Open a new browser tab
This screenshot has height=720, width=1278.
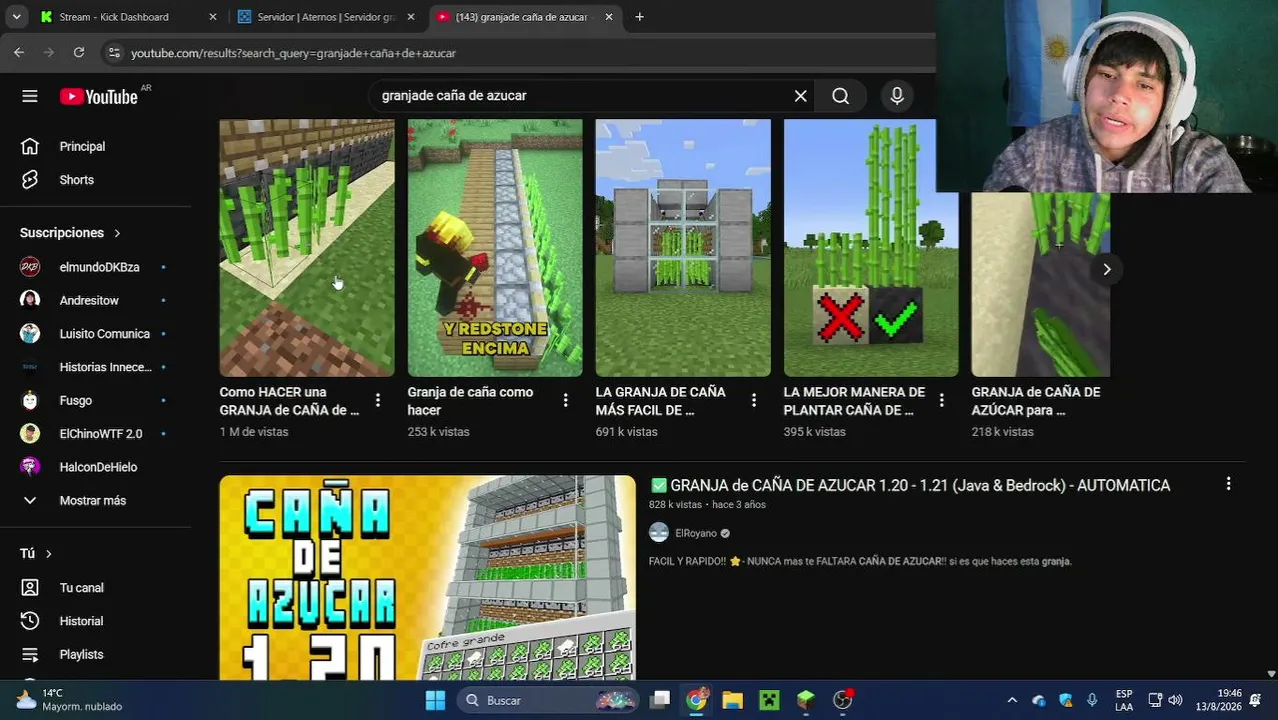click(x=639, y=17)
